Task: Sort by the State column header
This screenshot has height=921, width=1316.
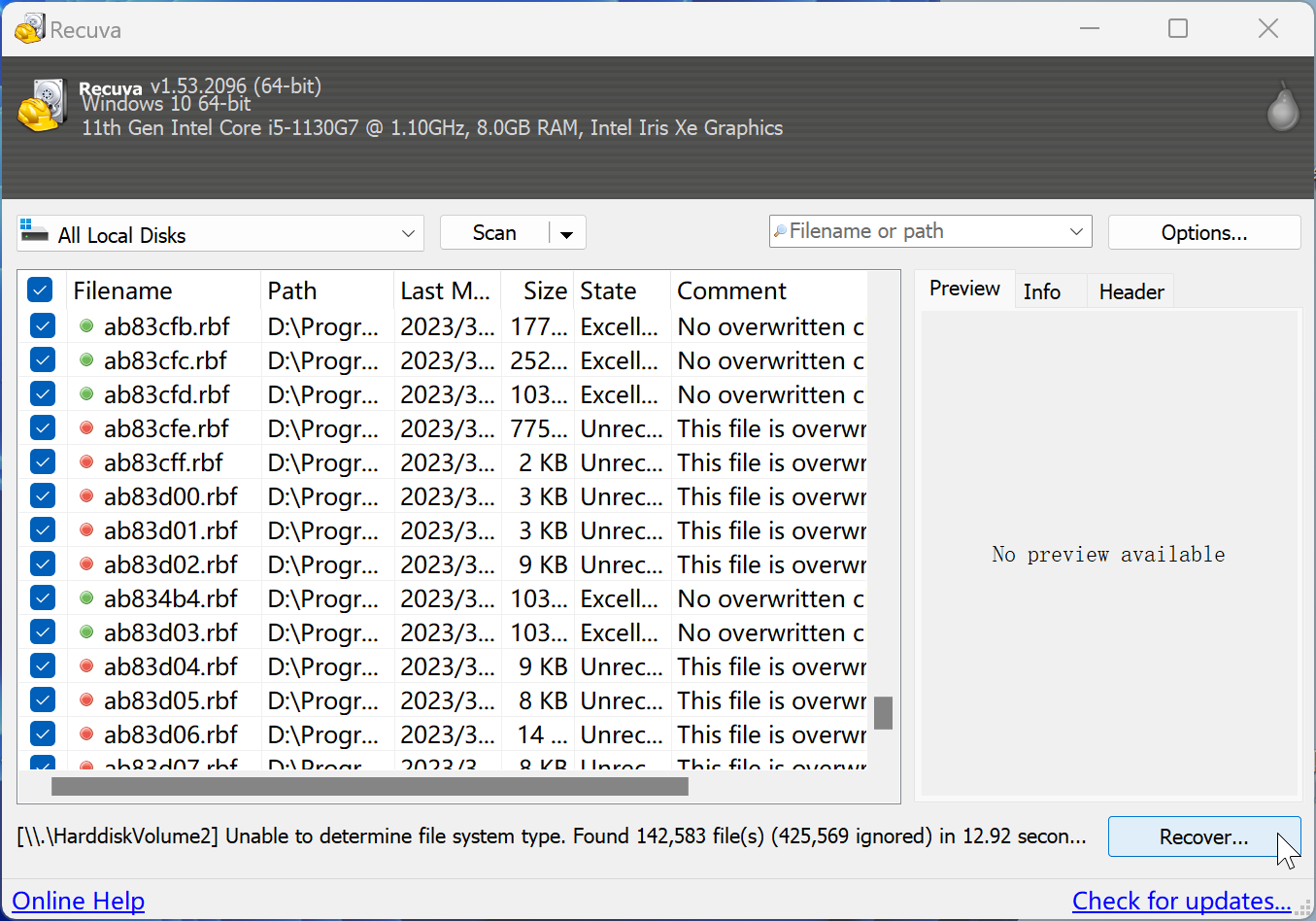Action: [623, 290]
